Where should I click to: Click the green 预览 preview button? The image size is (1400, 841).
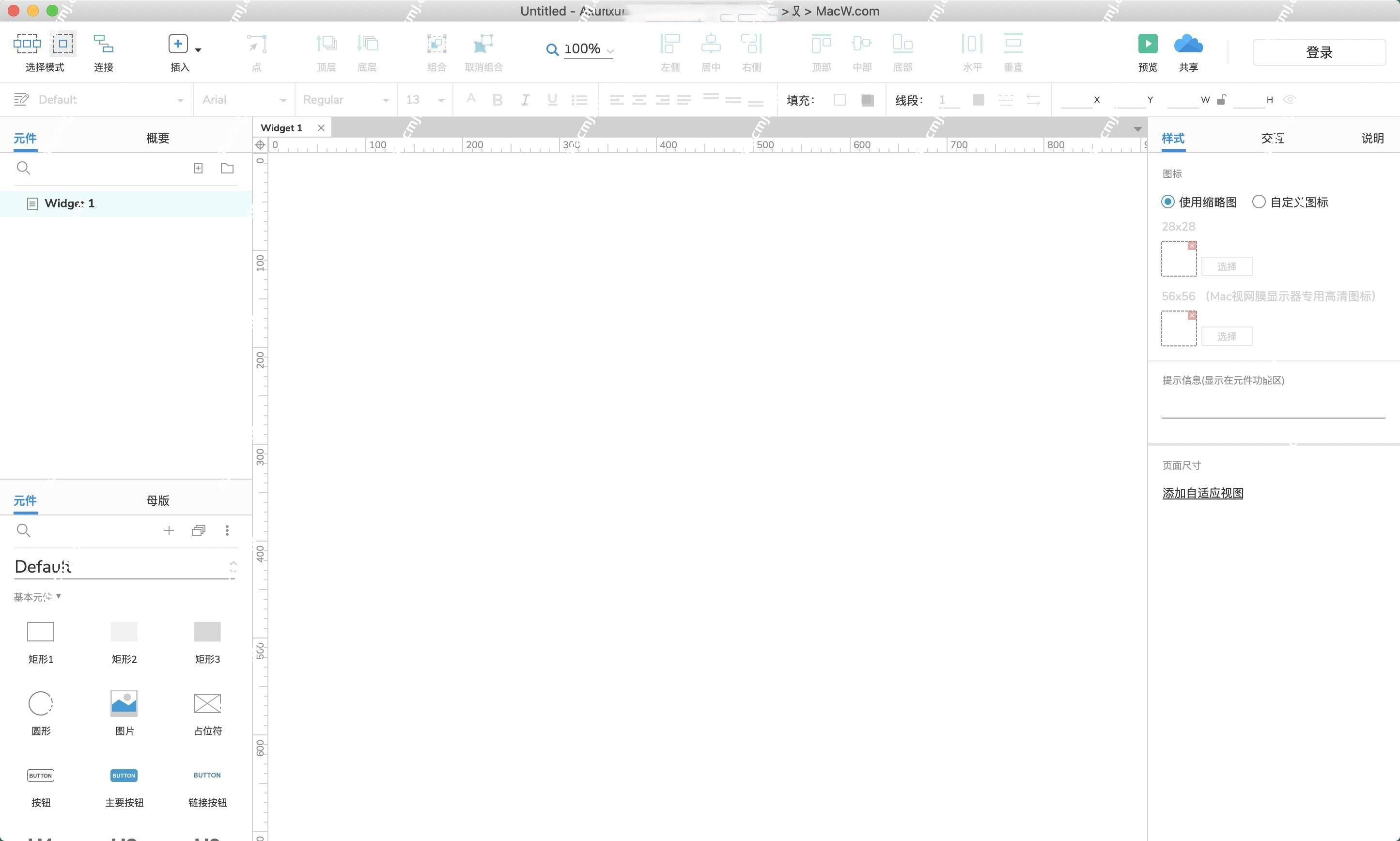click(1148, 44)
